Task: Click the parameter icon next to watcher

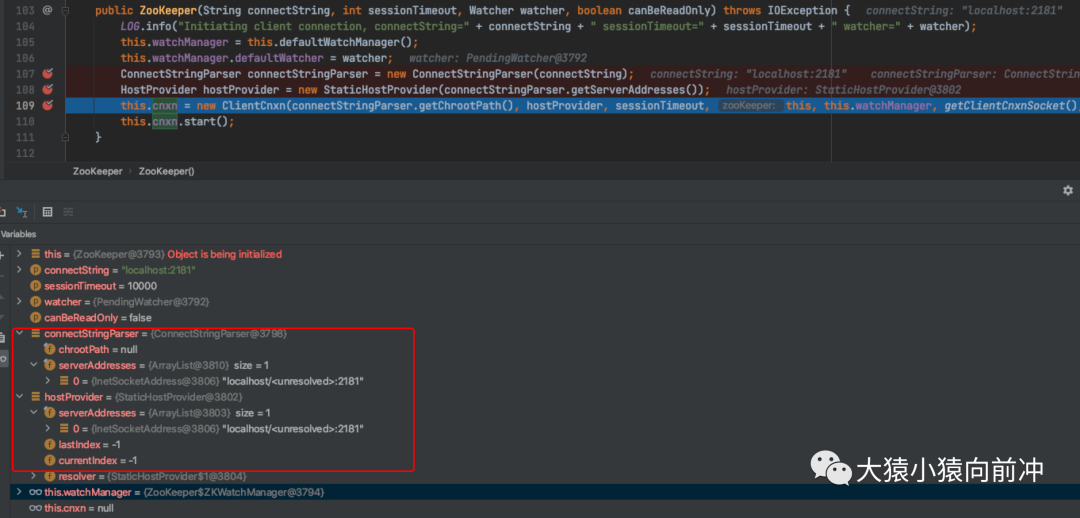Action: [x=35, y=302]
